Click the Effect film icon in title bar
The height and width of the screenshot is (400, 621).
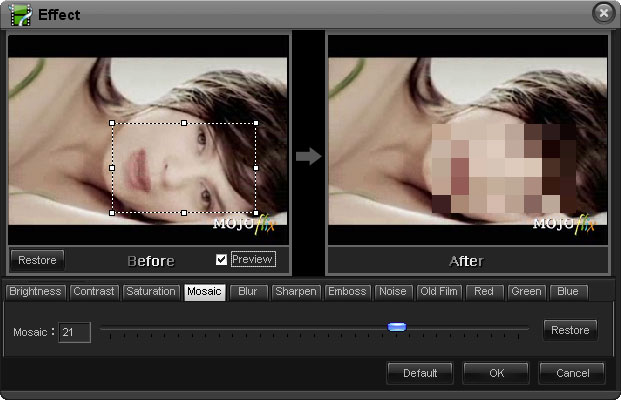coord(20,14)
